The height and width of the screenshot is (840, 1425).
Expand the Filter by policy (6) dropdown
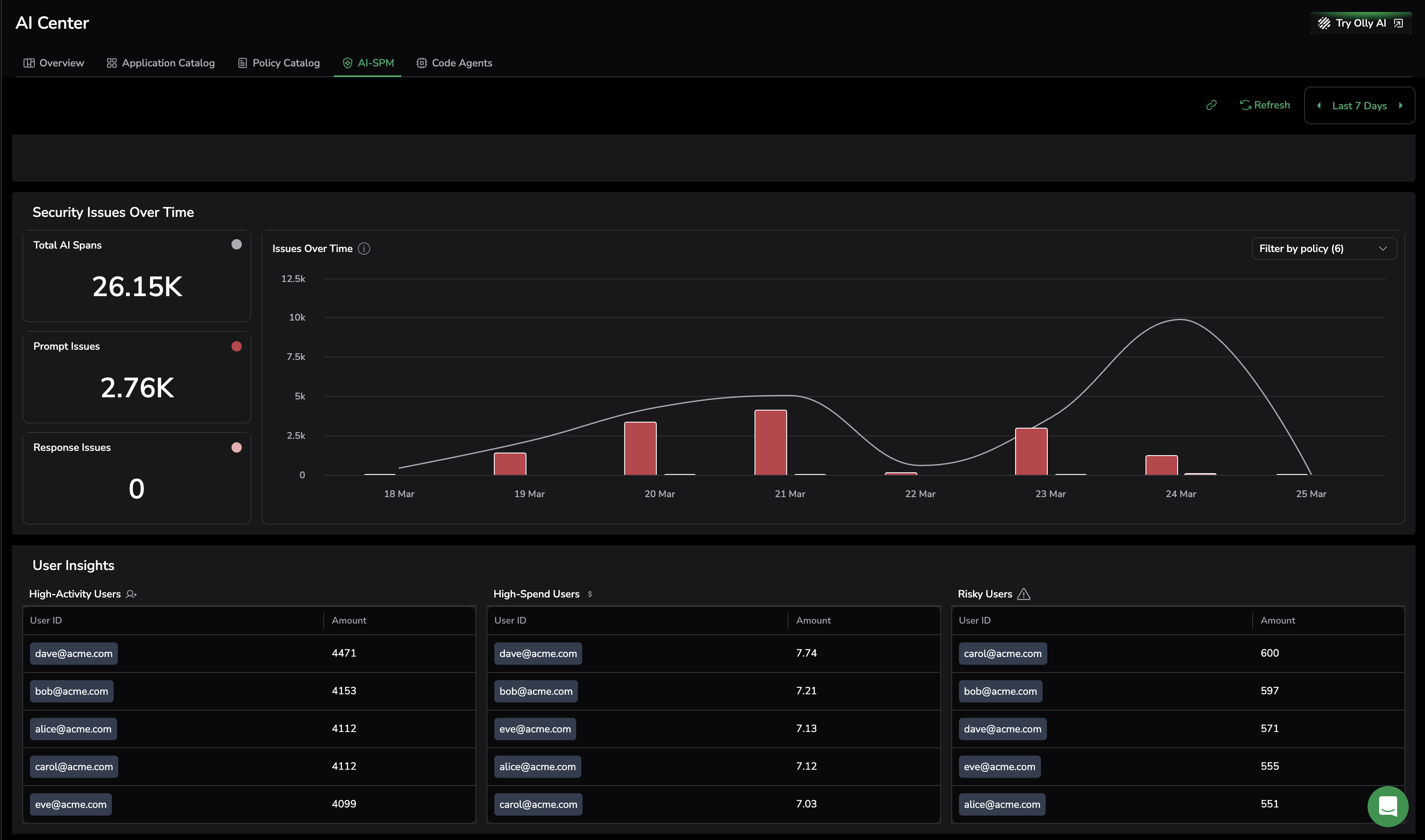[1324, 249]
